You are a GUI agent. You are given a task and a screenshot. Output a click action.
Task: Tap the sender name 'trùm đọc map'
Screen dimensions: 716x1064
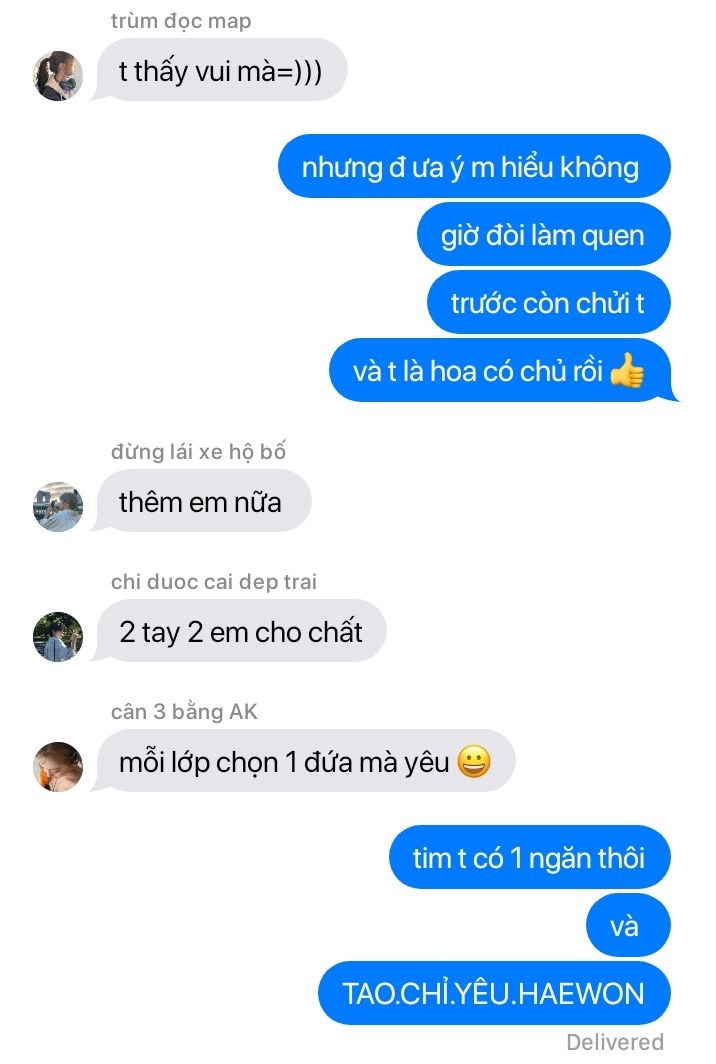click(181, 21)
